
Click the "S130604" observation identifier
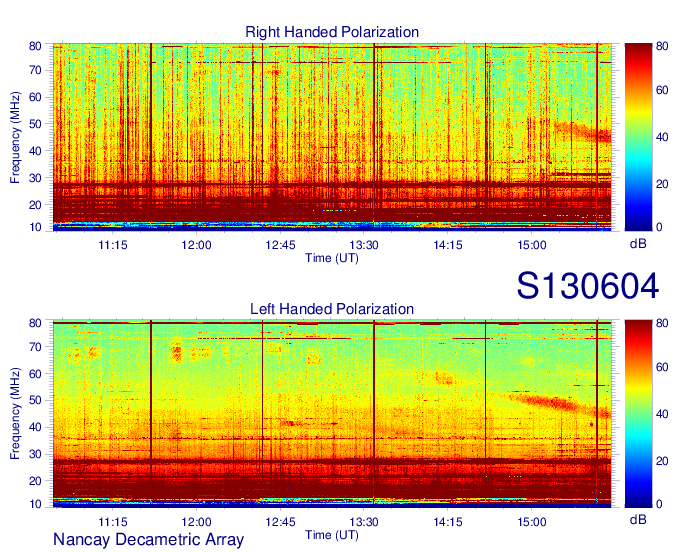tap(588, 286)
